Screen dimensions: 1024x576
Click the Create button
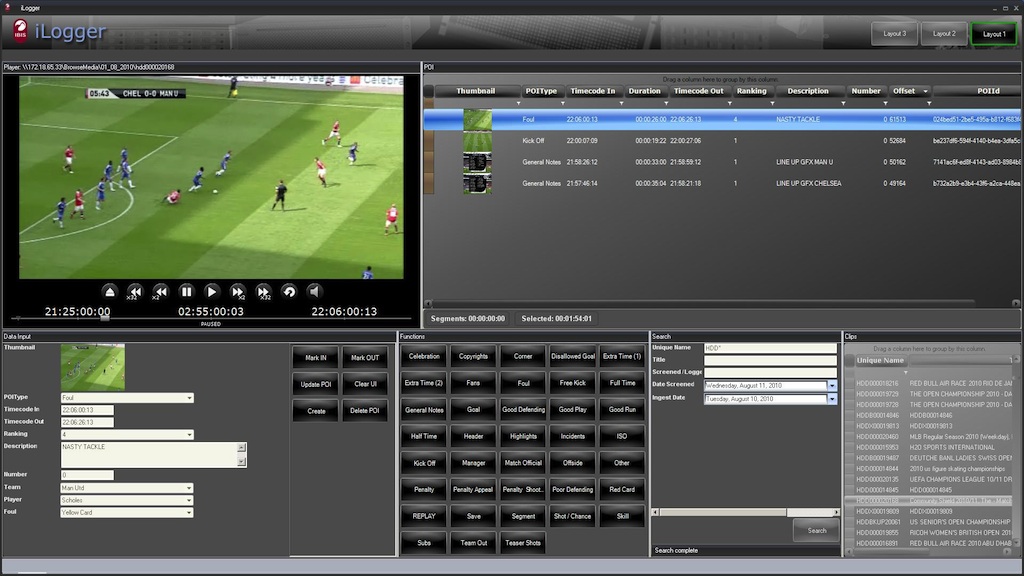coord(315,411)
